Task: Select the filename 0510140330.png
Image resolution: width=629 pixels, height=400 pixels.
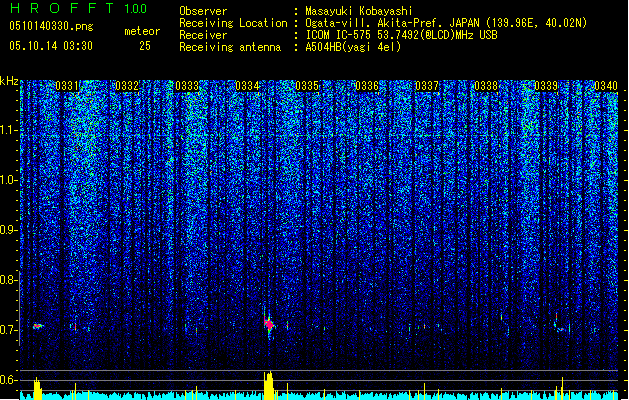Action: 51,26
